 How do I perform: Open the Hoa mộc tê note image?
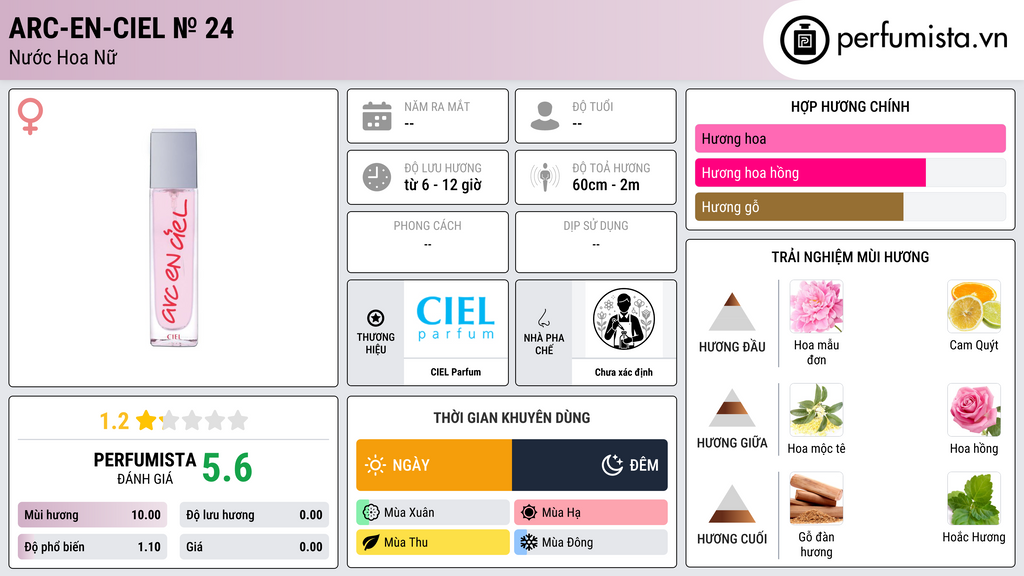(x=816, y=410)
